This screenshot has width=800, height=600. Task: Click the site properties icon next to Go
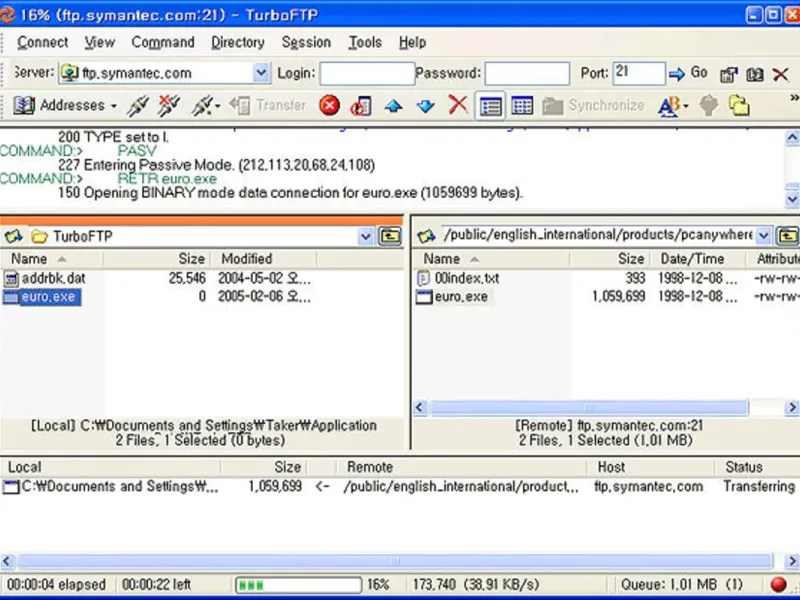tap(729, 74)
